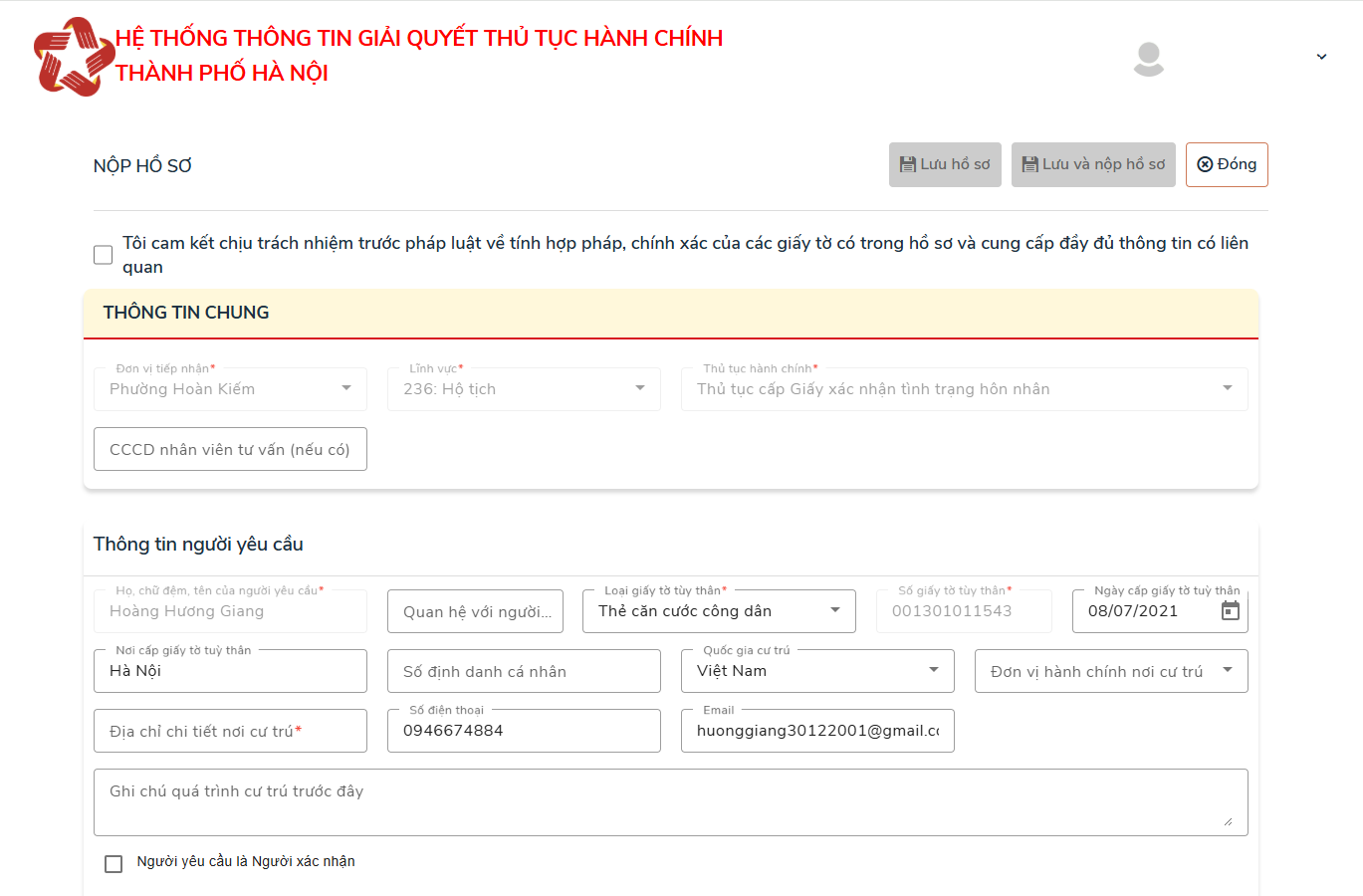Open the Đơn vị tiếp nhận dropdown
Viewport: 1363px width, 896px height.
pyautogui.click(x=230, y=389)
